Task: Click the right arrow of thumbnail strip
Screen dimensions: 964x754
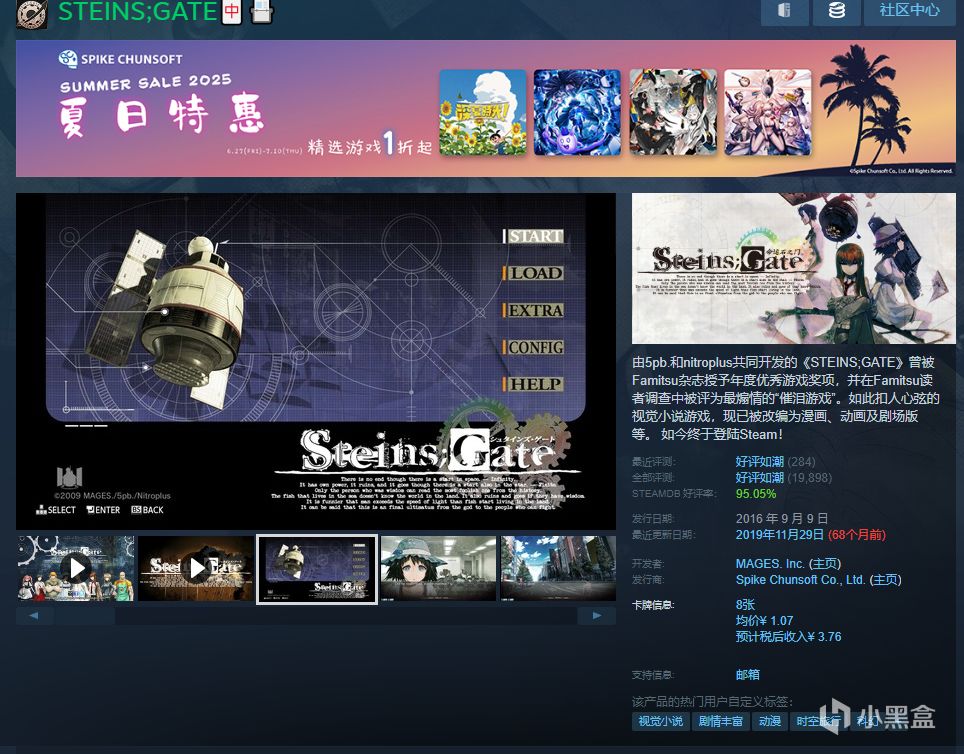Action: tap(597, 615)
